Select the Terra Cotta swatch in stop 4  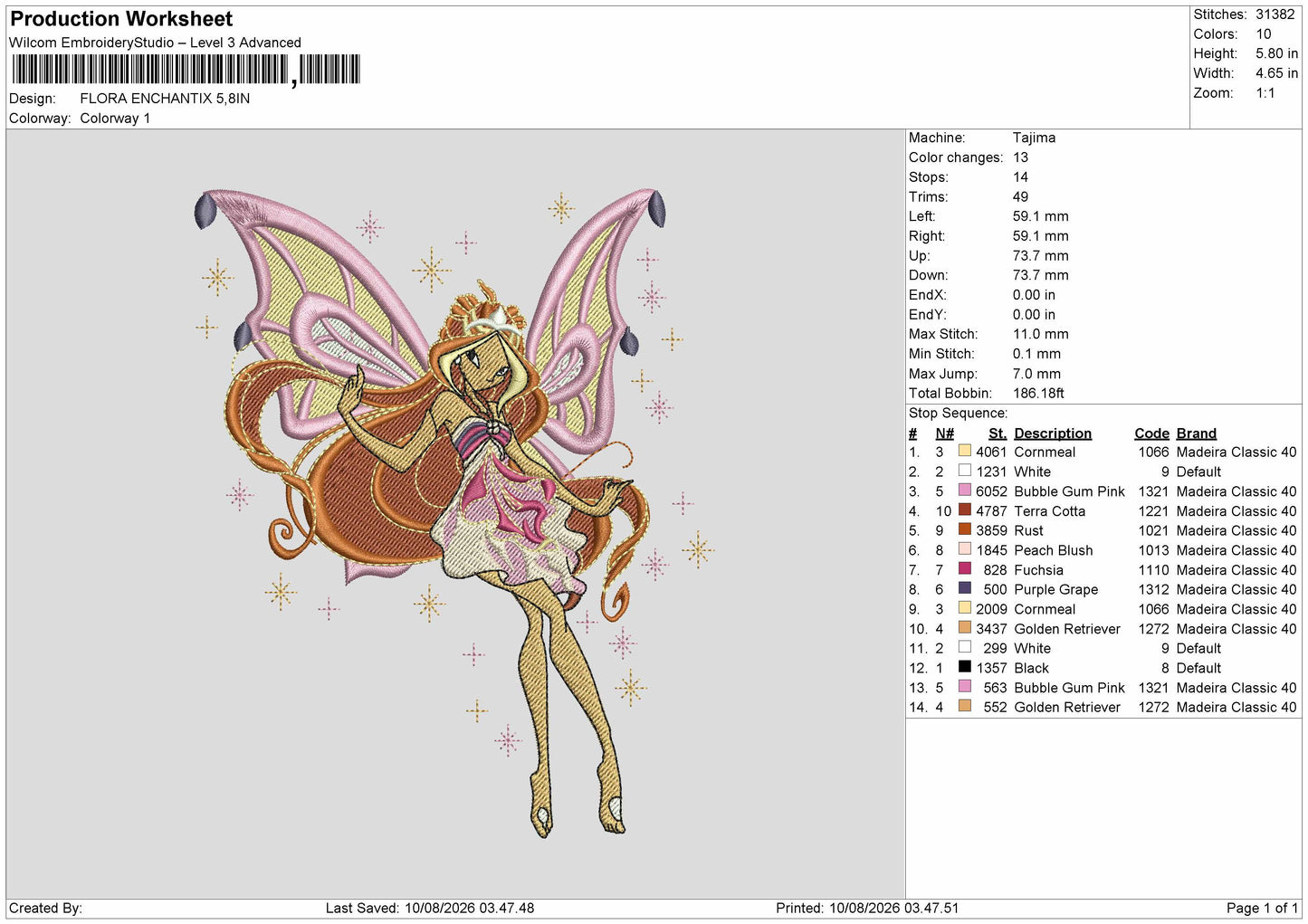tap(965, 510)
